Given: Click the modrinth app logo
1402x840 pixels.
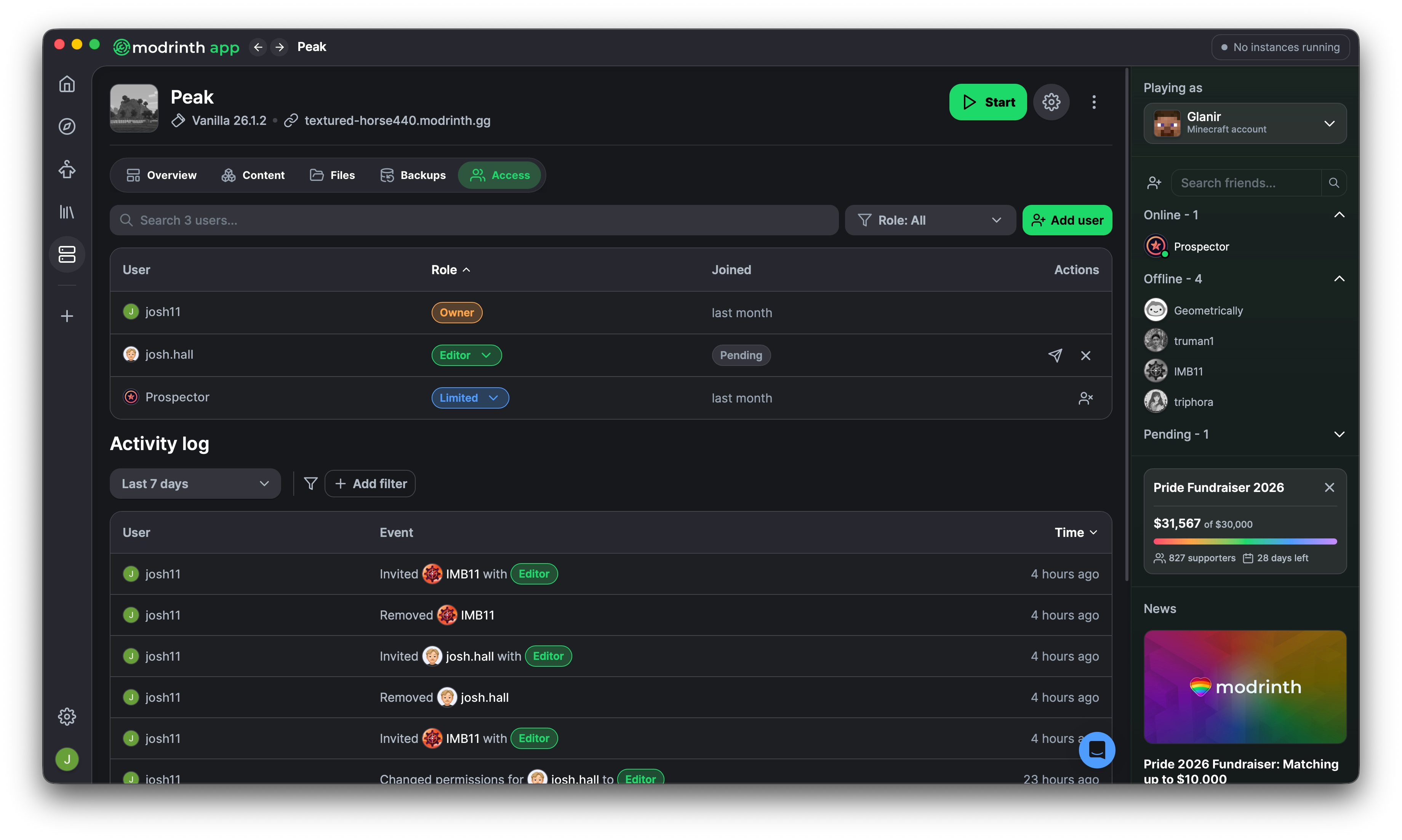Looking at the screenshot, I should pyautogui.click(x=176, y=47).
